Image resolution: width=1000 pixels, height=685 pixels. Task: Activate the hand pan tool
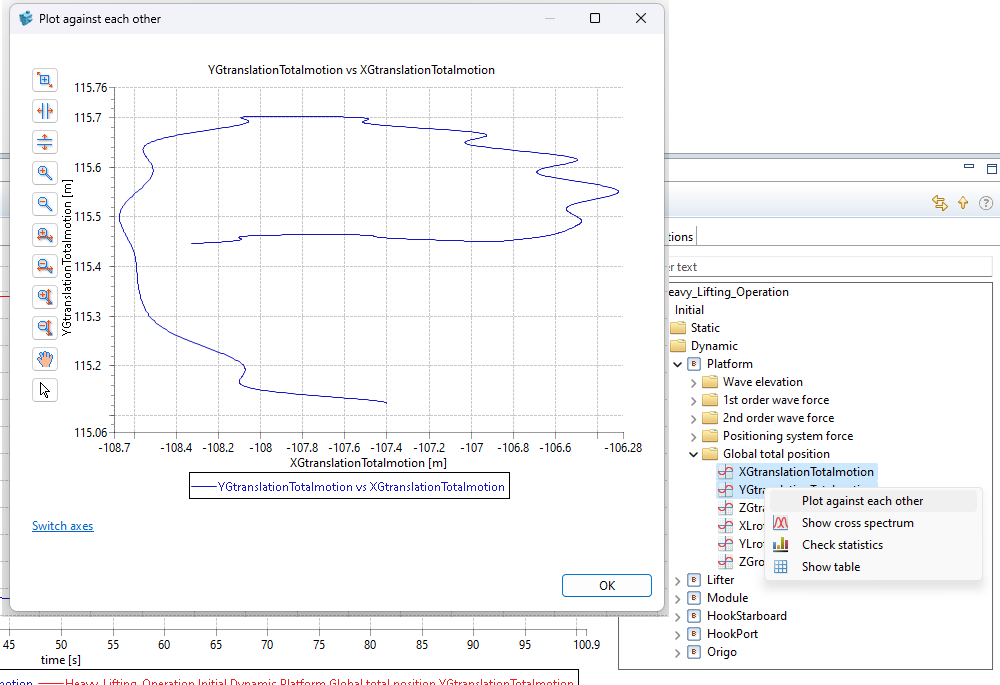tap(45, 359)
